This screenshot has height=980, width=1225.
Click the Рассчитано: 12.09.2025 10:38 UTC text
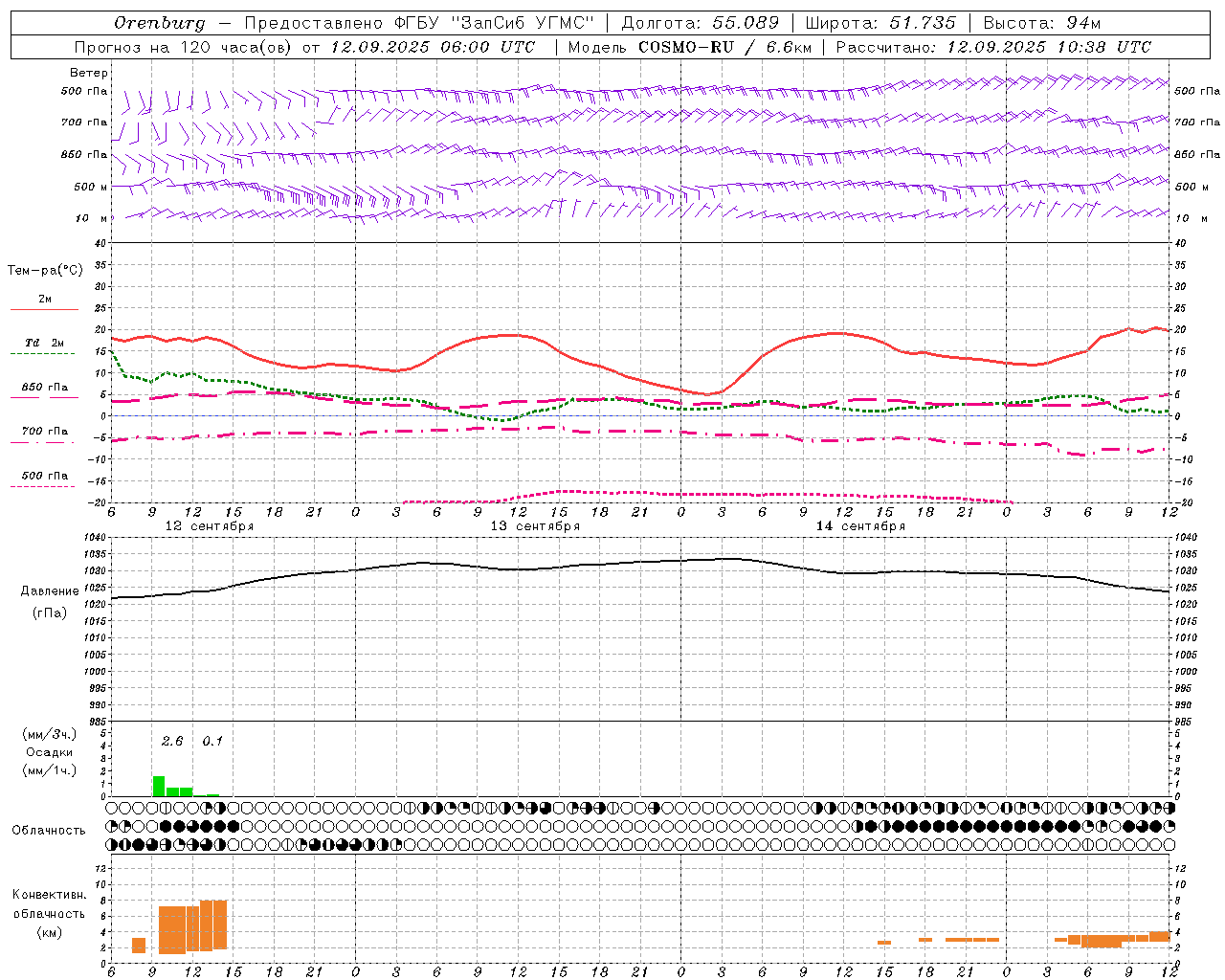point(993,47)
